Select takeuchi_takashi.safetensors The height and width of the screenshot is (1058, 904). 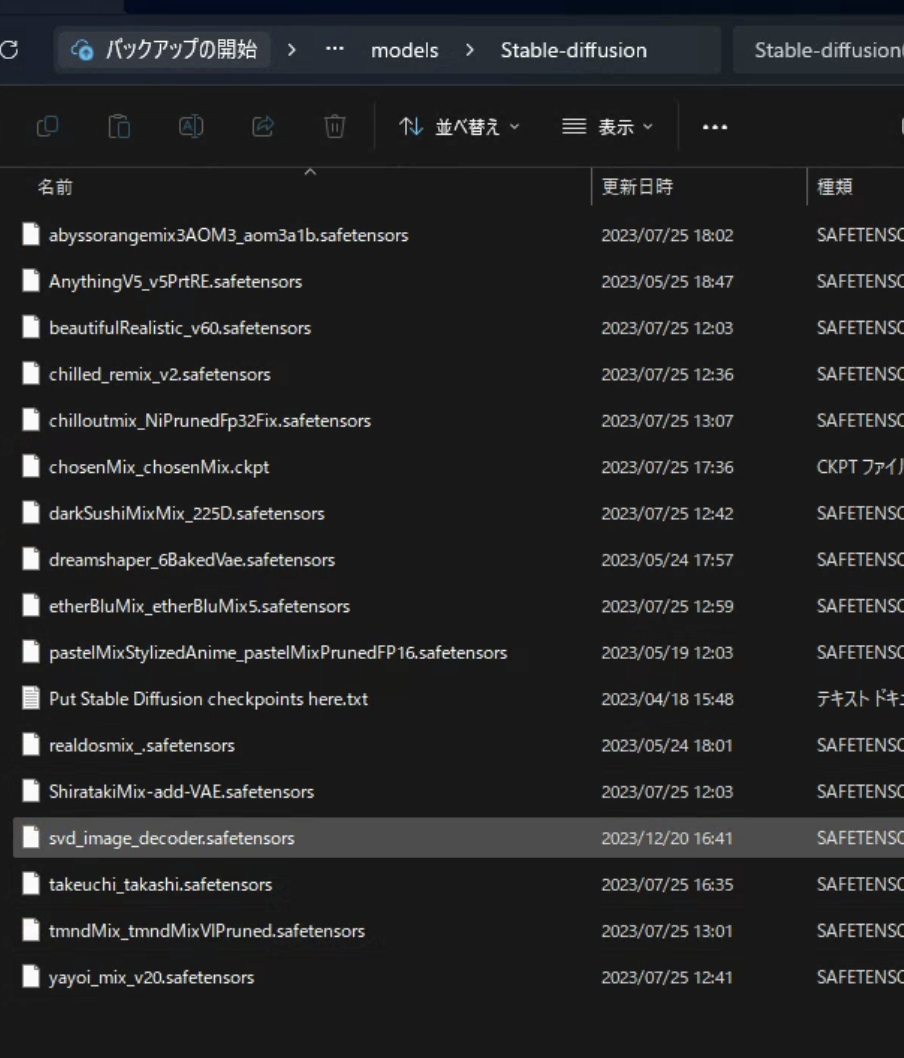click(x=161, y=885)
